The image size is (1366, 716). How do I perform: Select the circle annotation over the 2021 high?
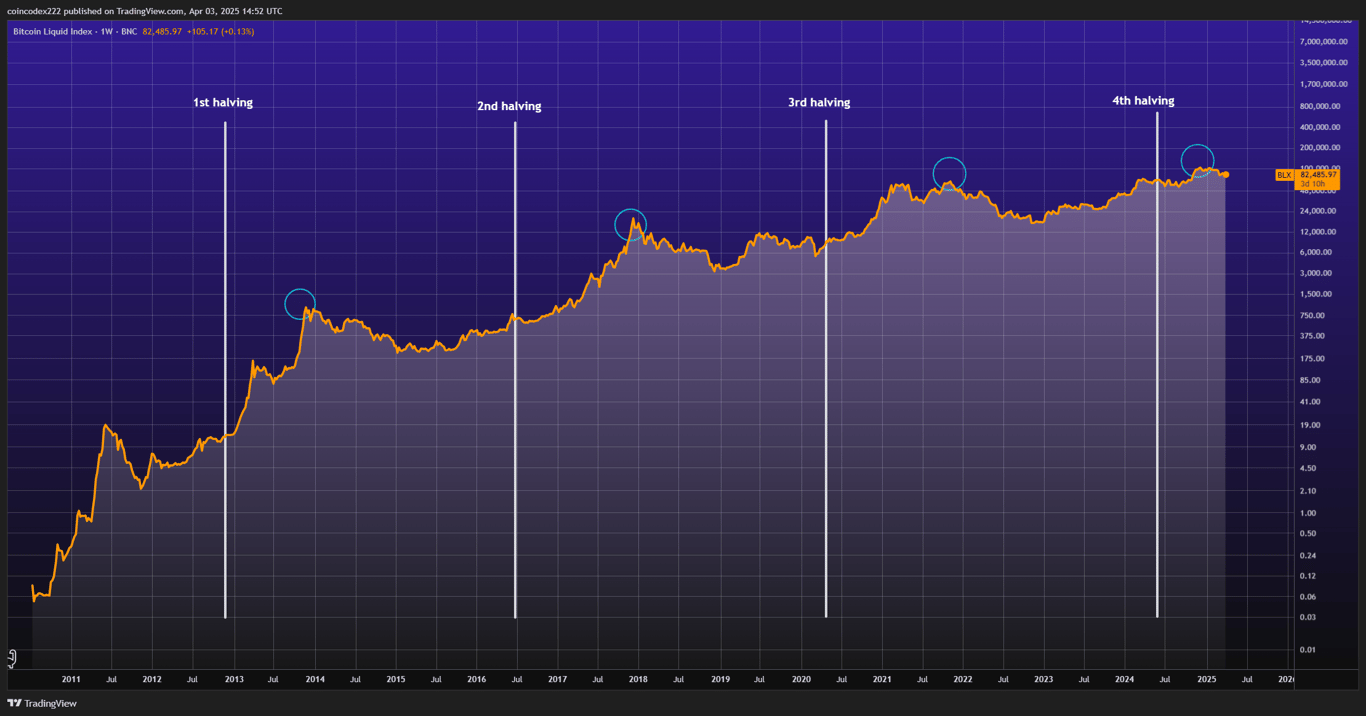(948, 172)
